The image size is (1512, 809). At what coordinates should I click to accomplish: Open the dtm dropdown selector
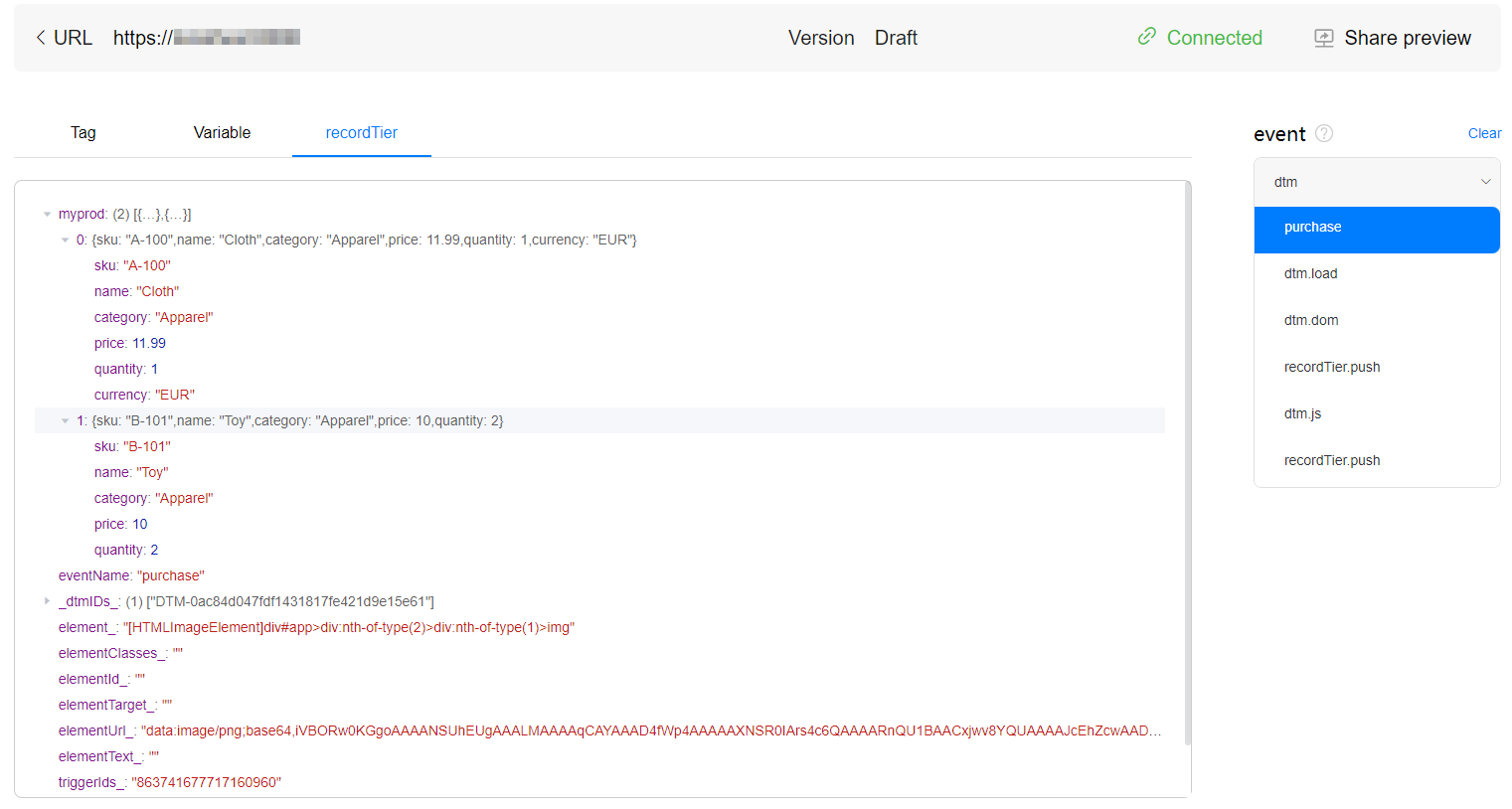(x=1377, y=182)
